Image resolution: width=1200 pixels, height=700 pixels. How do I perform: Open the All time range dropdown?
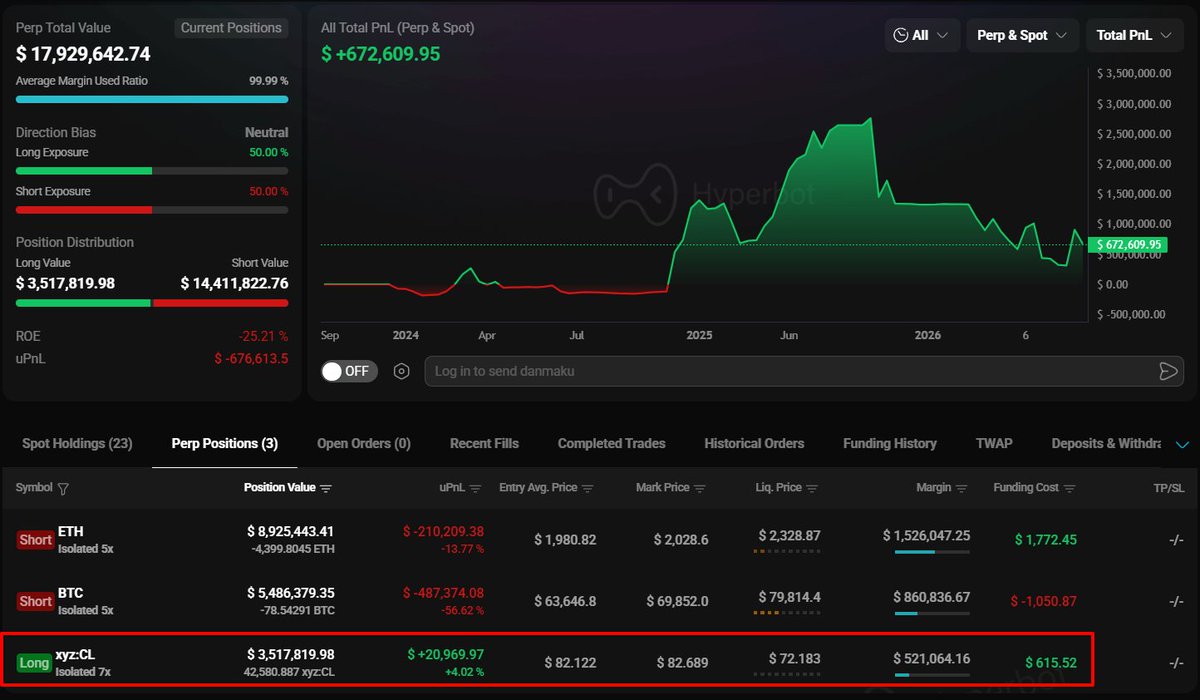point(923,35)
